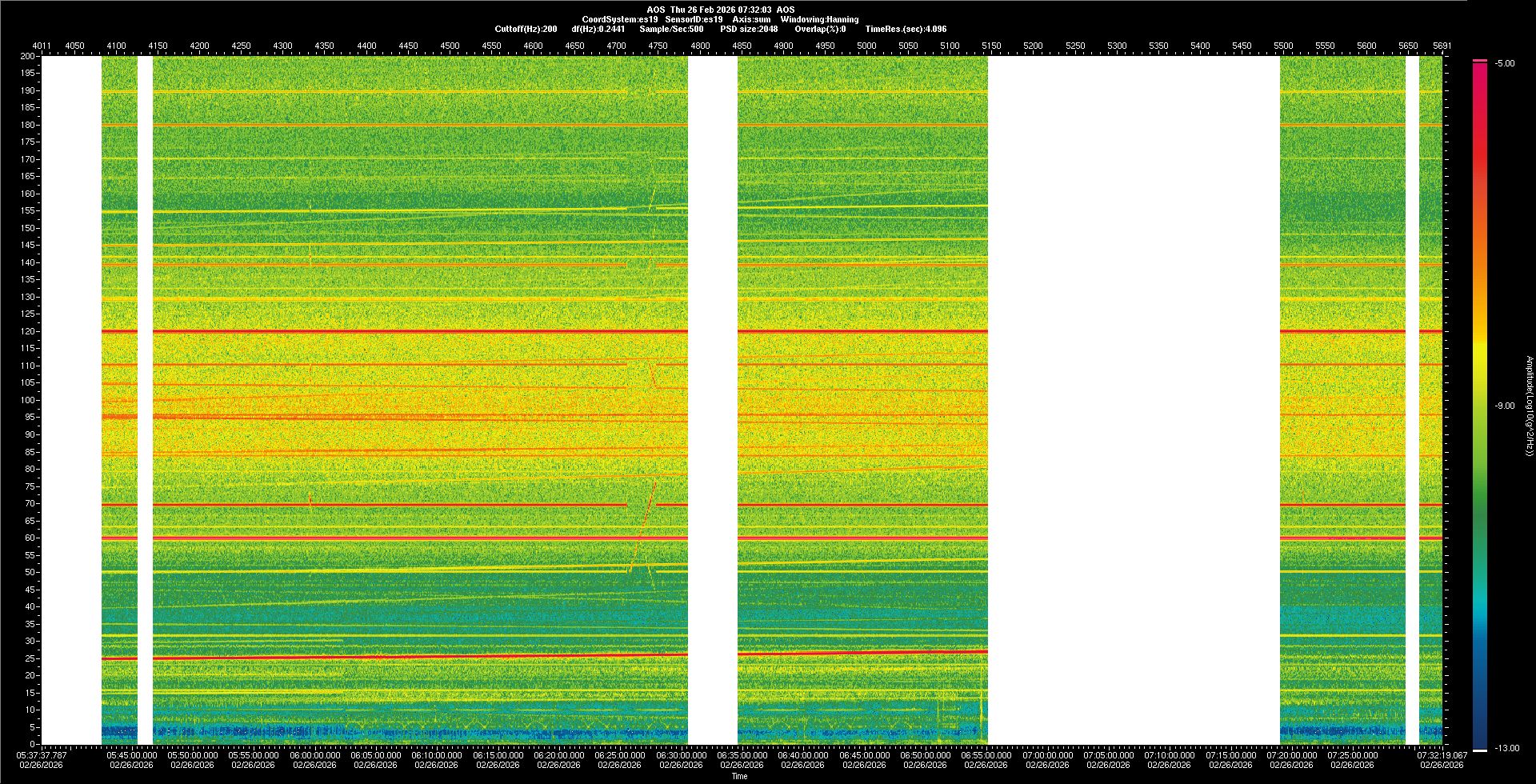The height and width of the screenshot is (784, 1536).
Task: Select the 4500 tick on the top axis
Action: click(450, 46)
